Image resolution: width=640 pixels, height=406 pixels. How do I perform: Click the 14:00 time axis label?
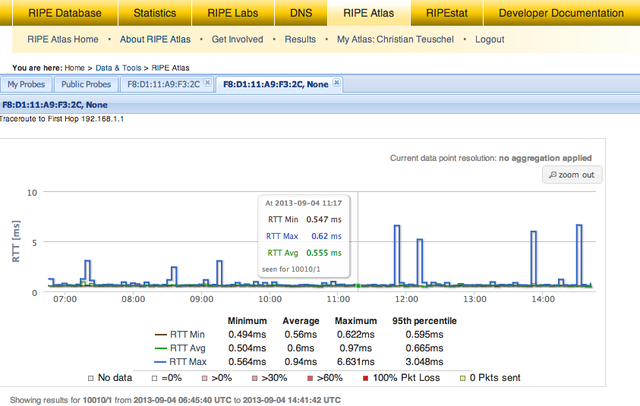click(543, 299)
